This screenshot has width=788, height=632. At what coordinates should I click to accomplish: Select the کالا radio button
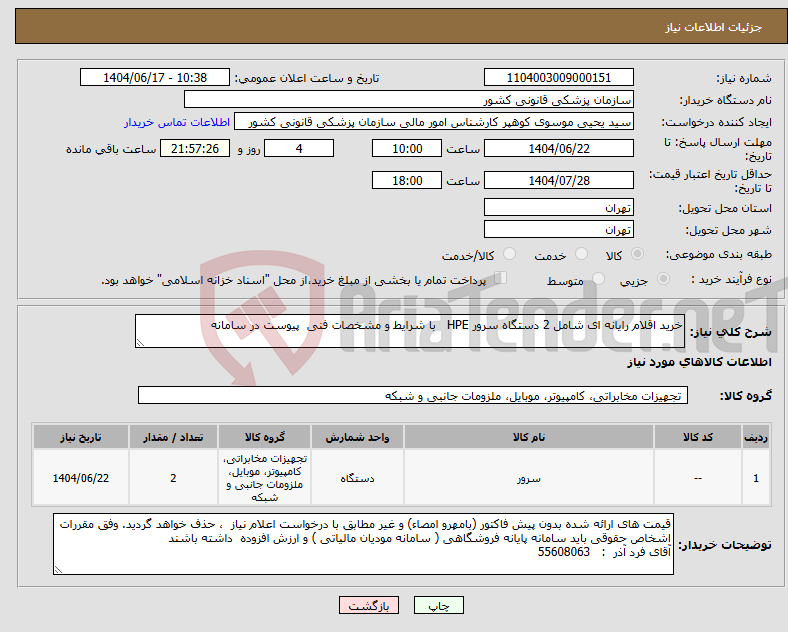pyautogui.click(x=637, y=254)
